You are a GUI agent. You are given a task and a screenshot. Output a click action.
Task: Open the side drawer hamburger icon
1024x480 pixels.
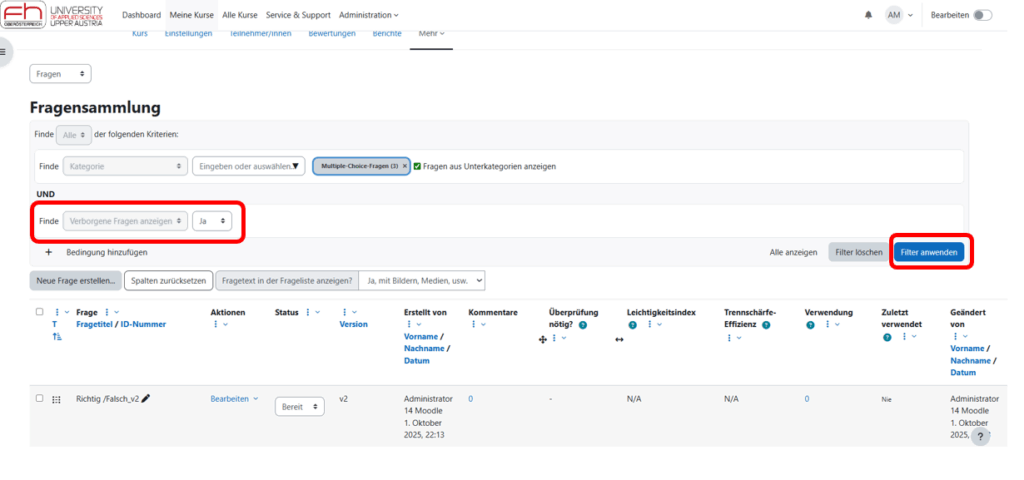pos(4,51)
